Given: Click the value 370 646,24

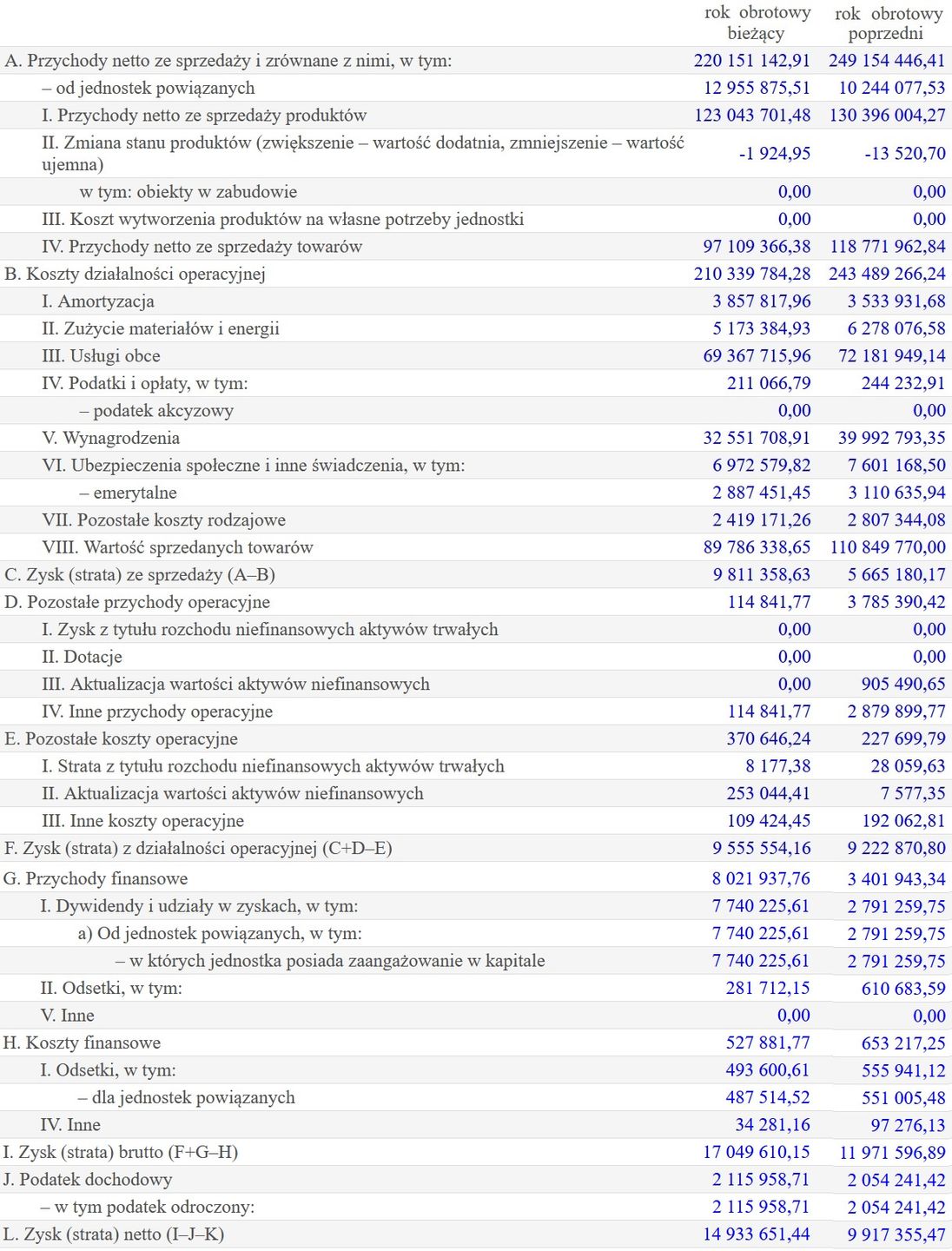Looking at the screenshot, I should coord(769,739).
